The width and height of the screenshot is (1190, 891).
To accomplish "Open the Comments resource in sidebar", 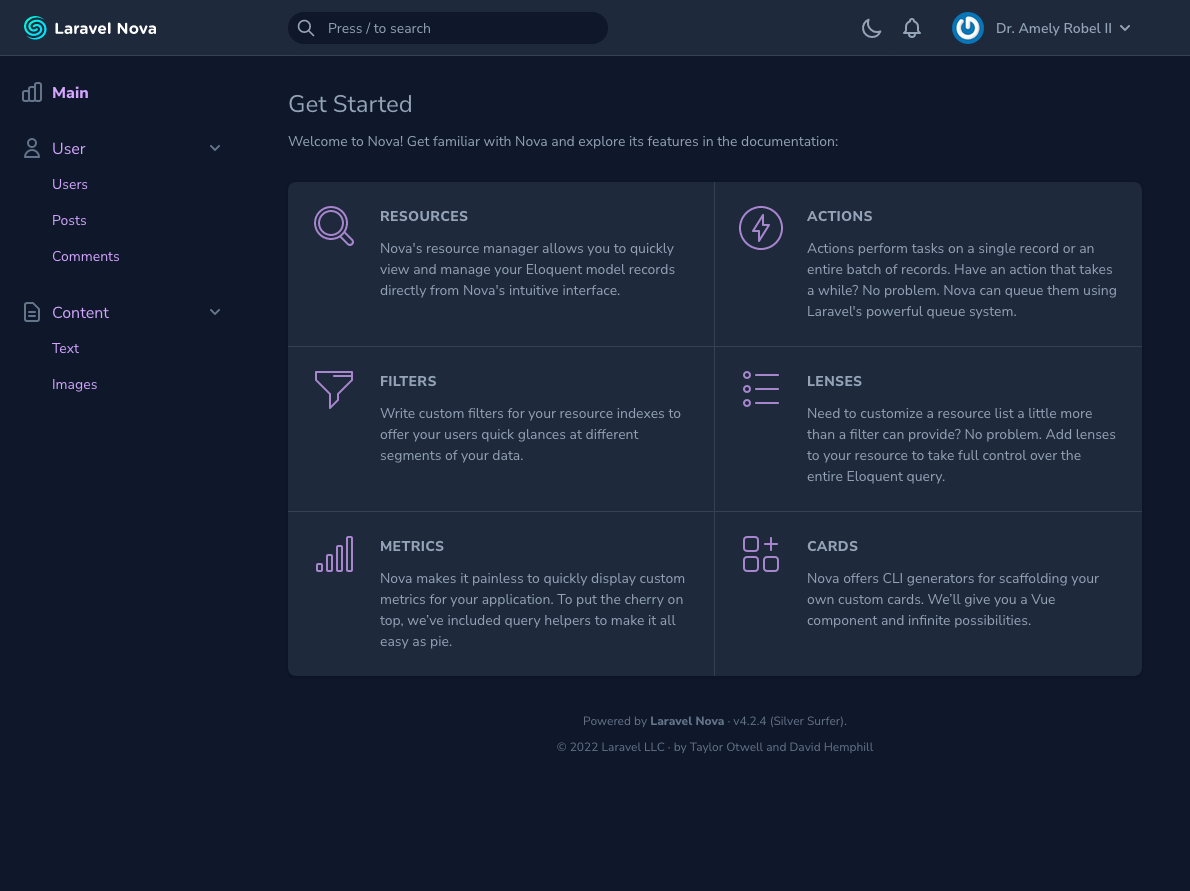I will pos(86,257).
